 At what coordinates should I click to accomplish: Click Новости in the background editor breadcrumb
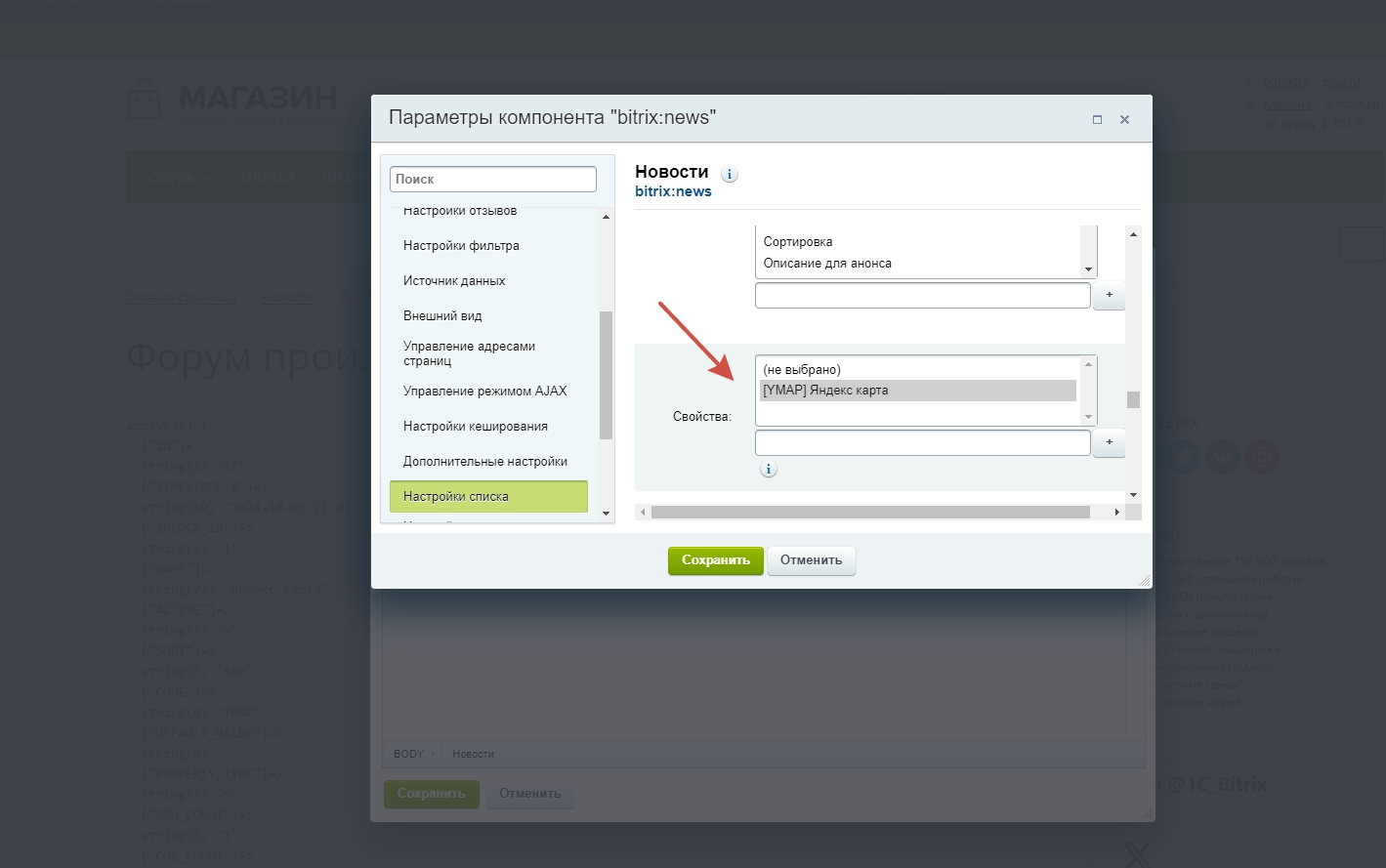click(473, 754)
